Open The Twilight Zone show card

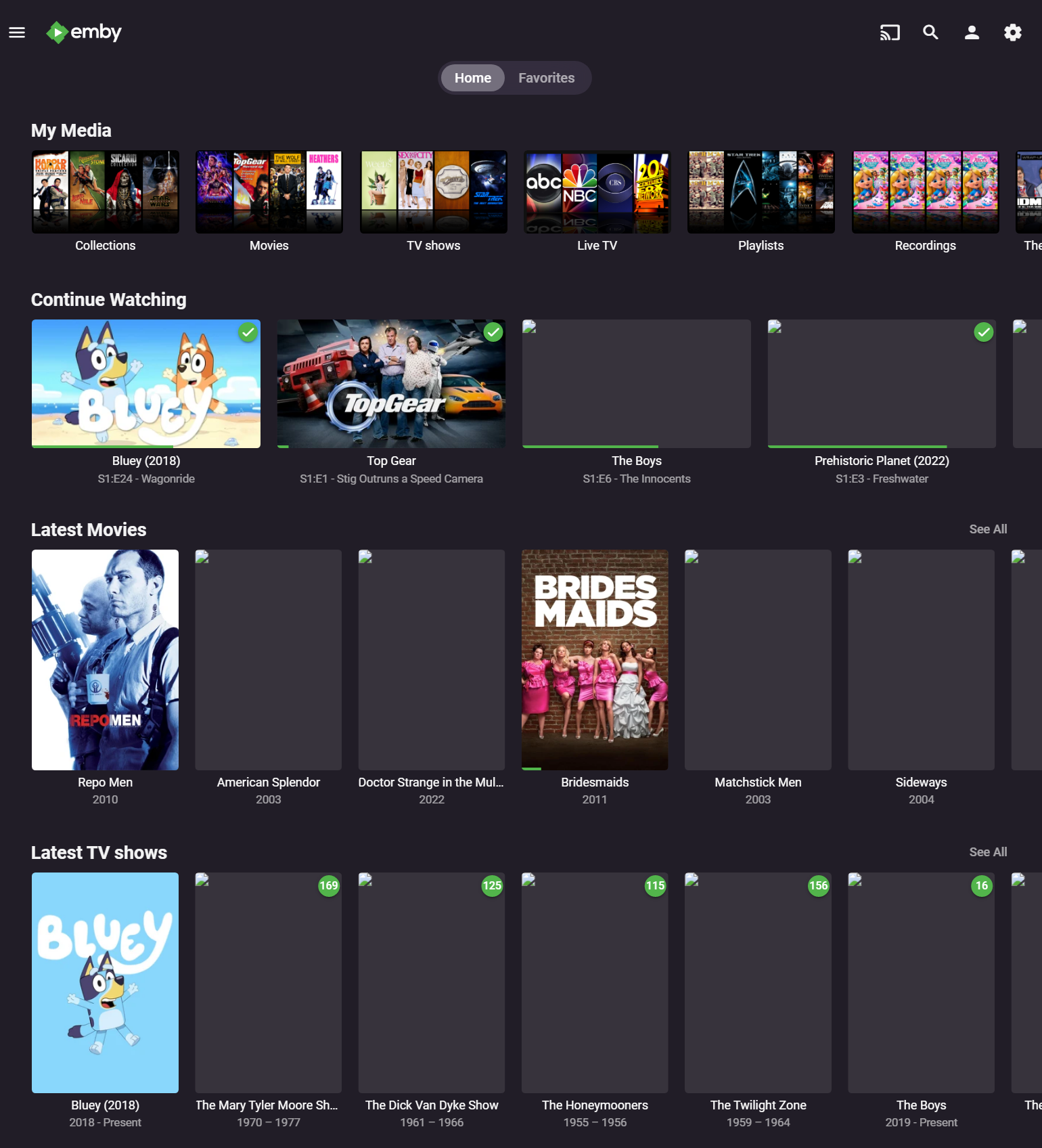coord(758,983)
